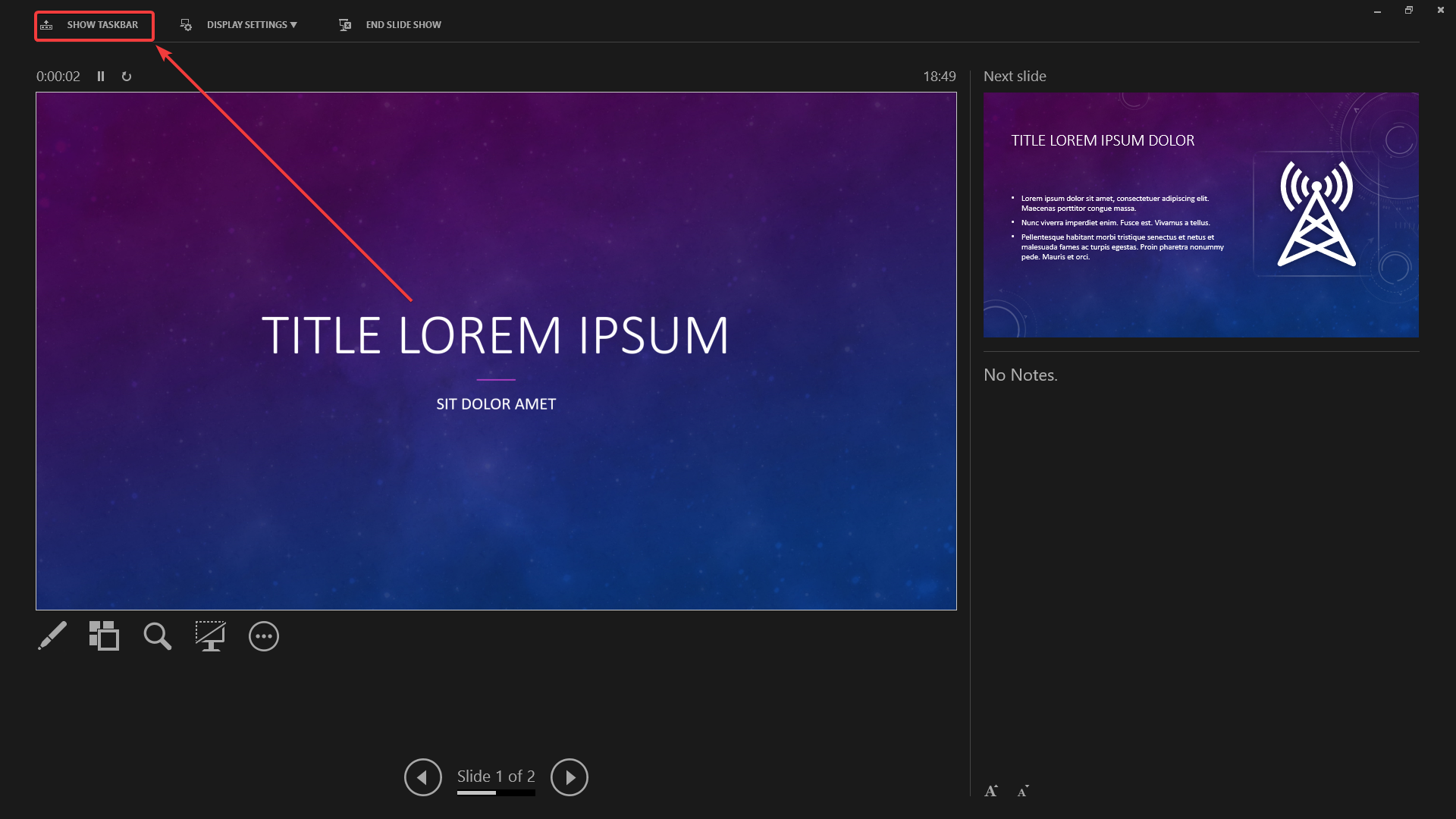Click the Show Taskbar icon

click(47, 25)
